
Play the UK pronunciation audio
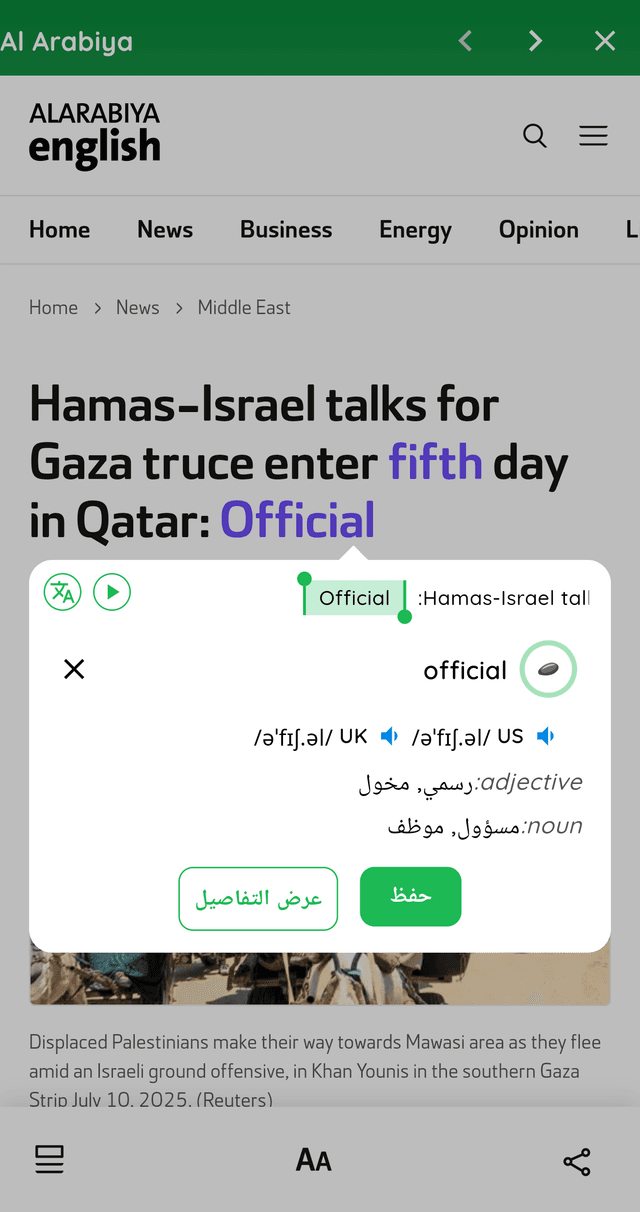pyautogui.click(x=390, y=737)
